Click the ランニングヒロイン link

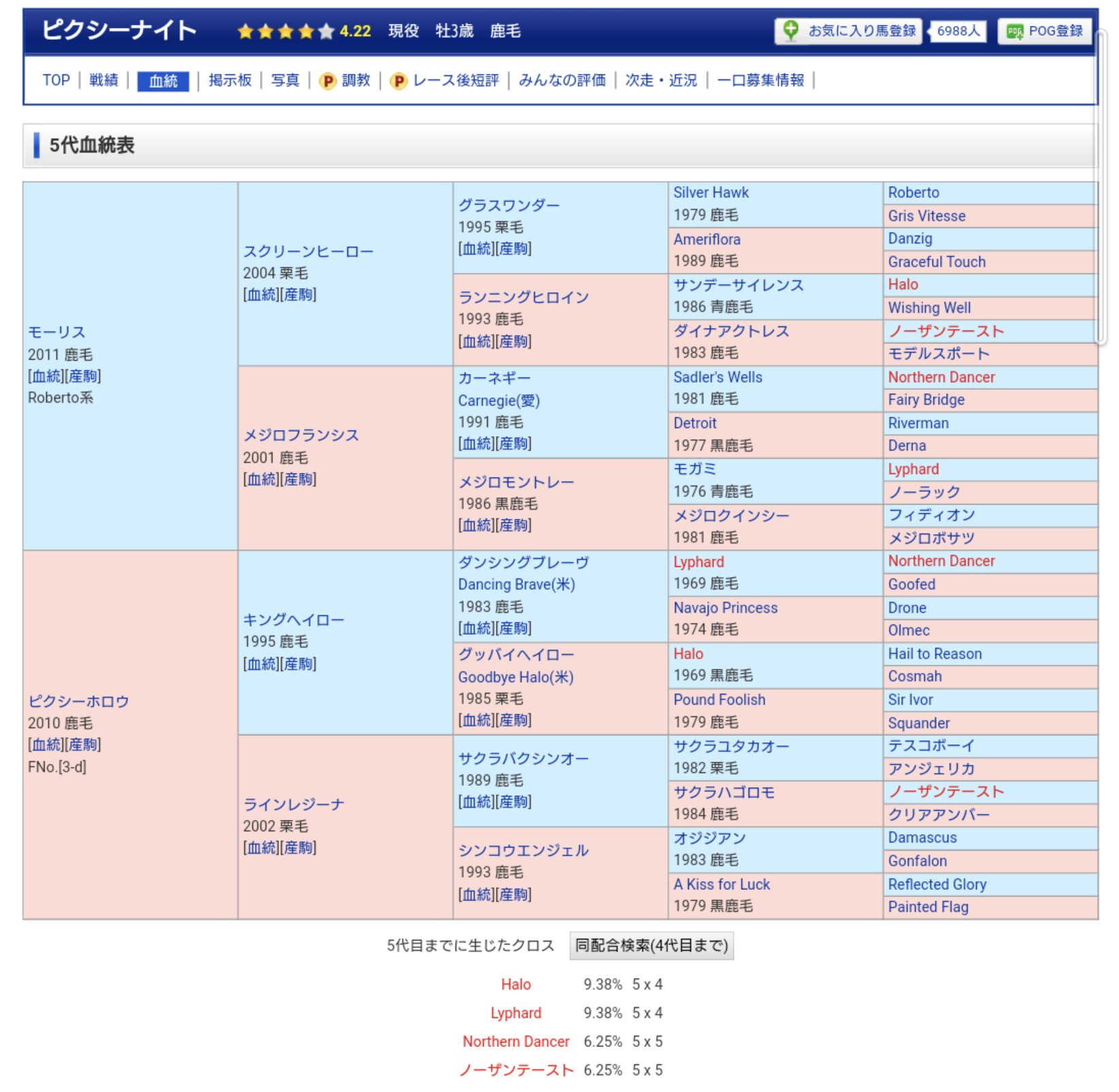[x=523, y=297]
